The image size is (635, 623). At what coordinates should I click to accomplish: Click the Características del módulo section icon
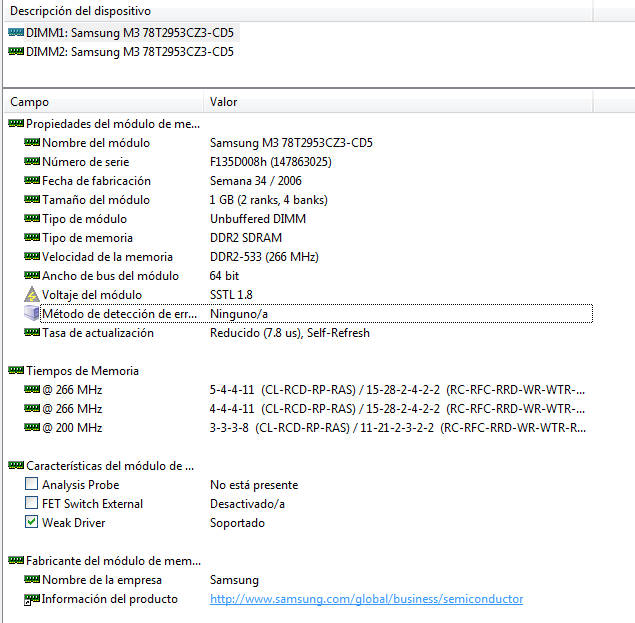click(x=16, y=465)
